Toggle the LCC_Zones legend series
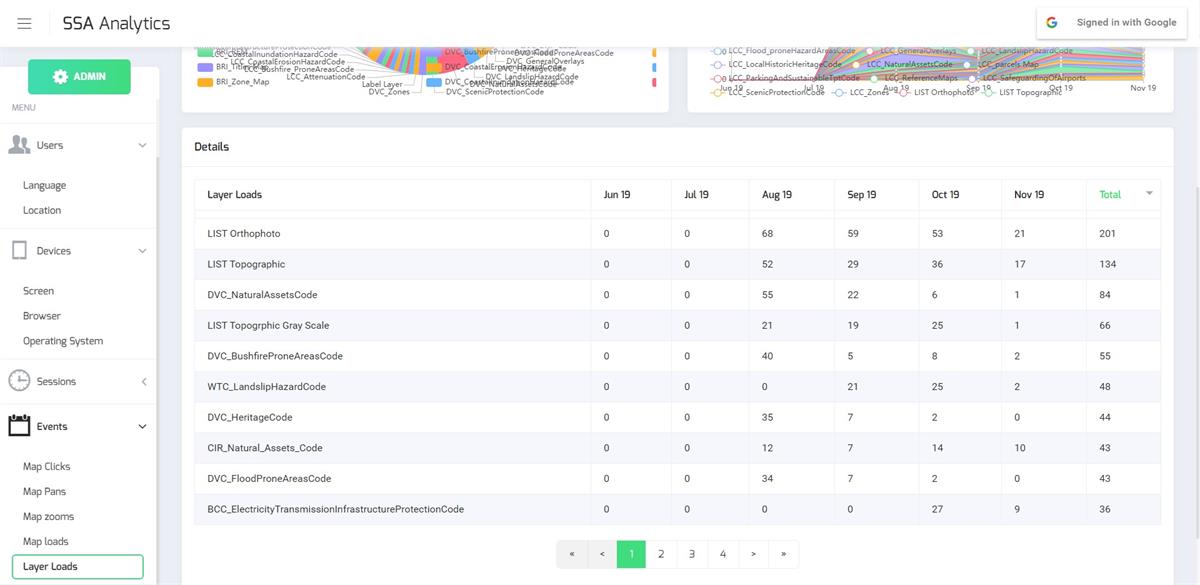This screenshot has height=585, width=1200. click(861, 93)
